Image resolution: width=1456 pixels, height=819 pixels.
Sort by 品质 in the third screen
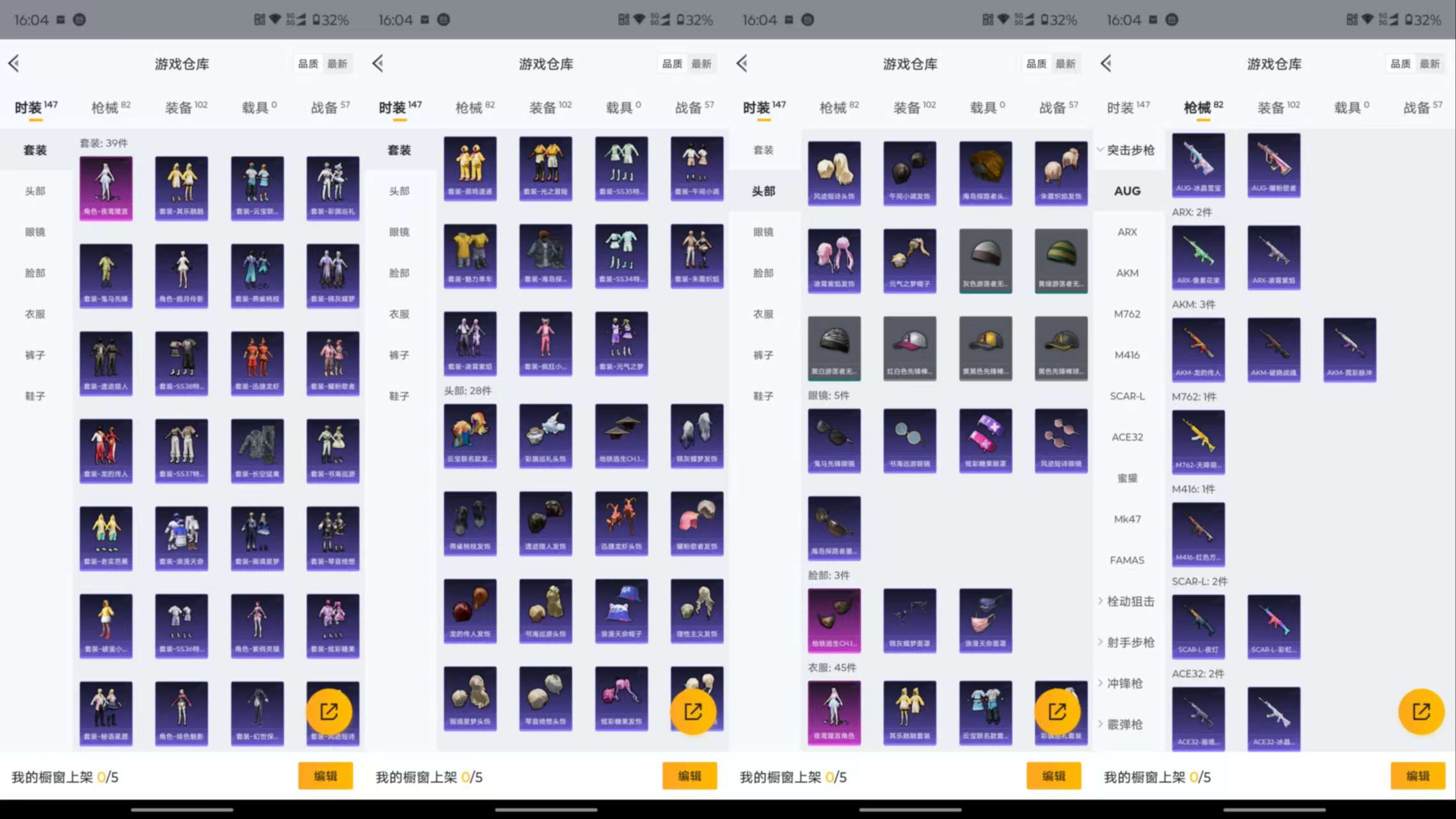1036,63
